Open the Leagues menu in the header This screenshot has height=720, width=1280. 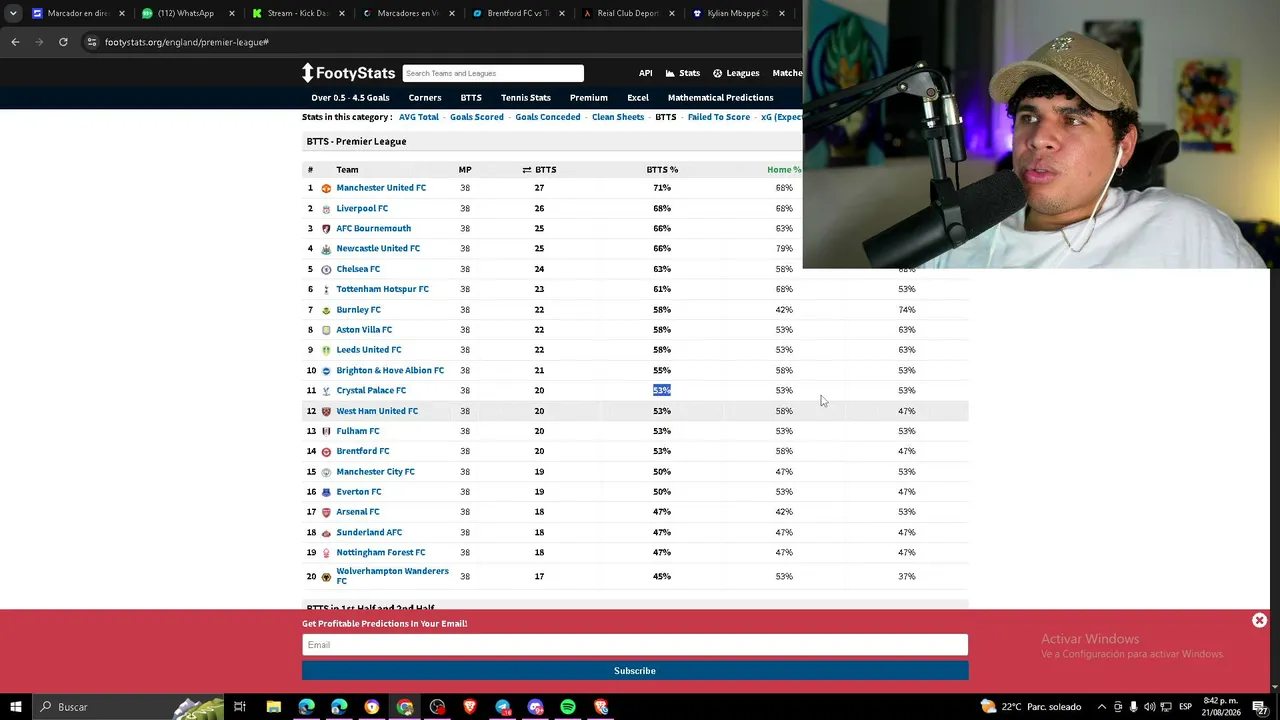point(736,73)
